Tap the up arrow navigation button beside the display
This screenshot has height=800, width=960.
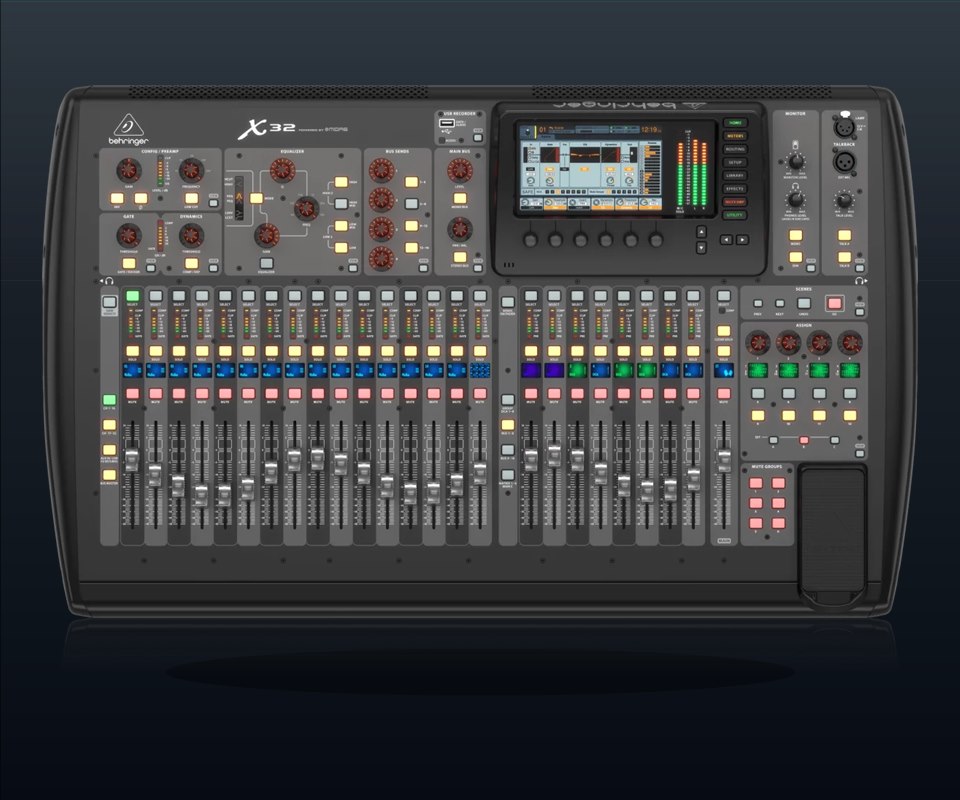tap(702, 231)
